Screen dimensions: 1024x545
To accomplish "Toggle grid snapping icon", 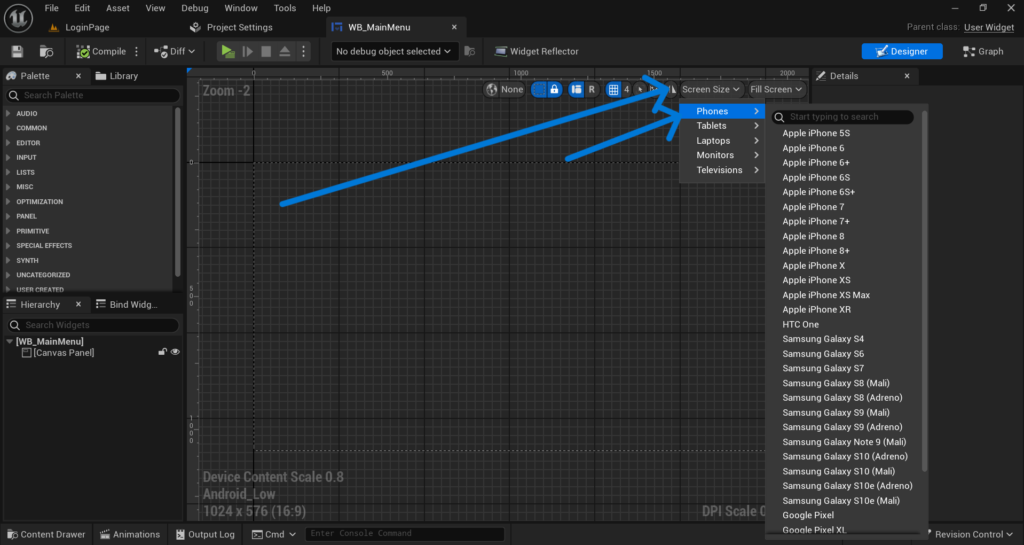I will click(x=613, y=89).
